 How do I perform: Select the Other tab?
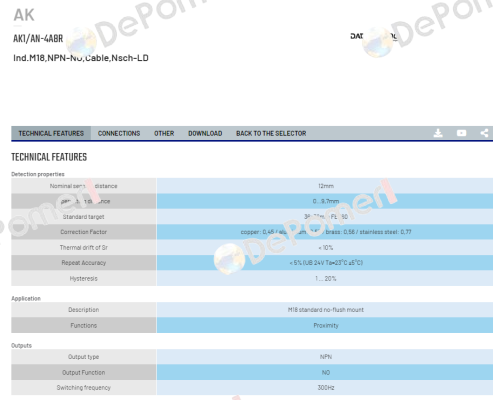coord(164,133)
